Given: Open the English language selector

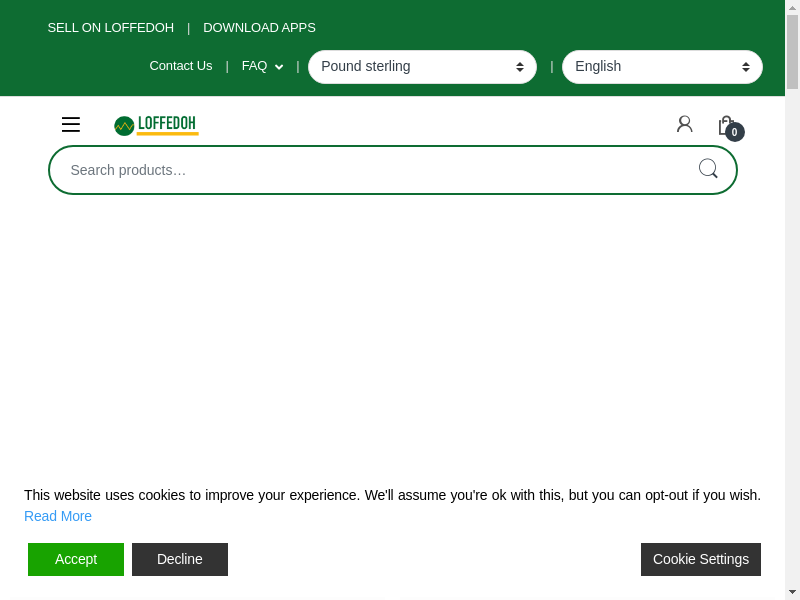Looking at the screenshot, I should point(662,67).
